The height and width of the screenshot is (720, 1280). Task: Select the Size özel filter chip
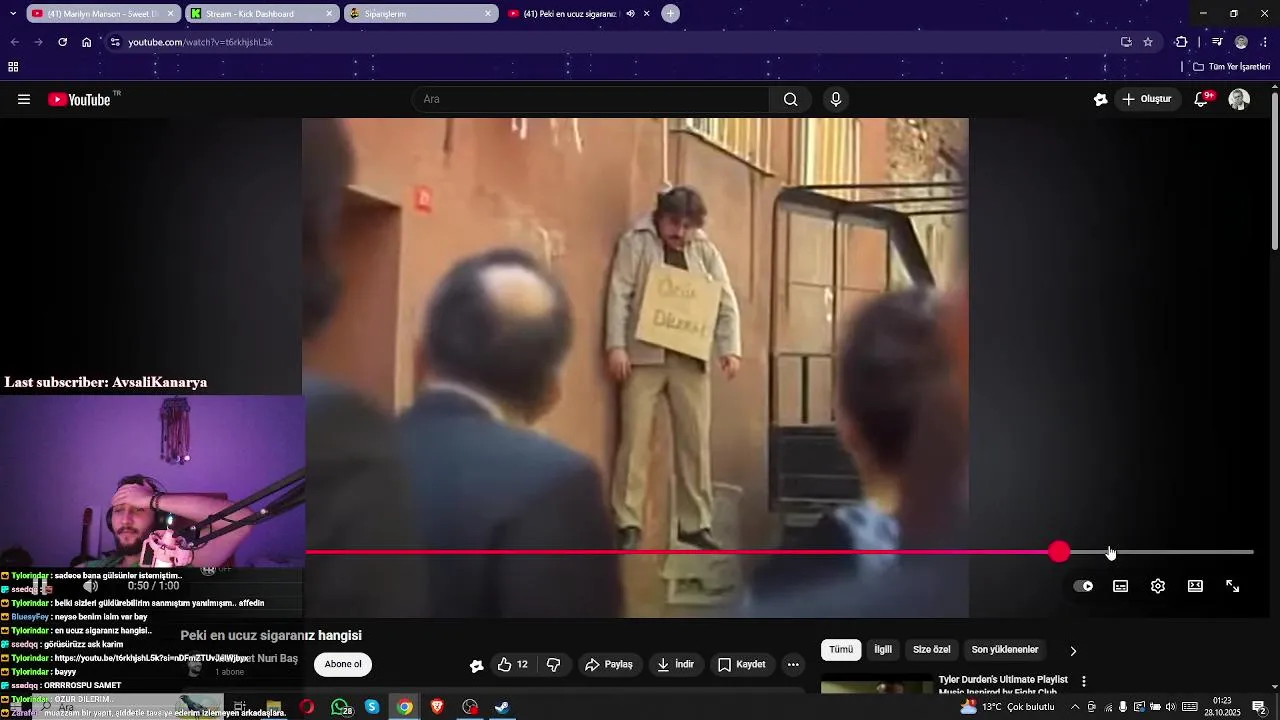(x=932, y=650)
